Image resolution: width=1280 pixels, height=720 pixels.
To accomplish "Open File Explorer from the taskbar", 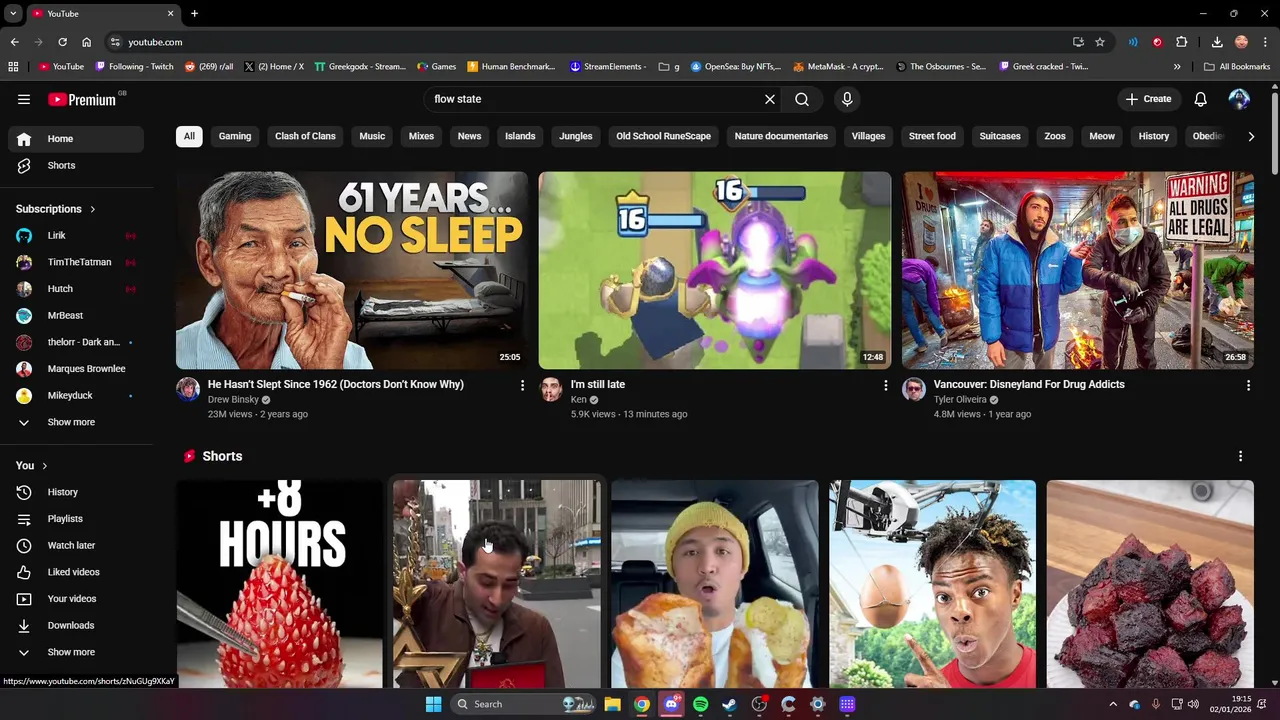I will tap(612, 704).
